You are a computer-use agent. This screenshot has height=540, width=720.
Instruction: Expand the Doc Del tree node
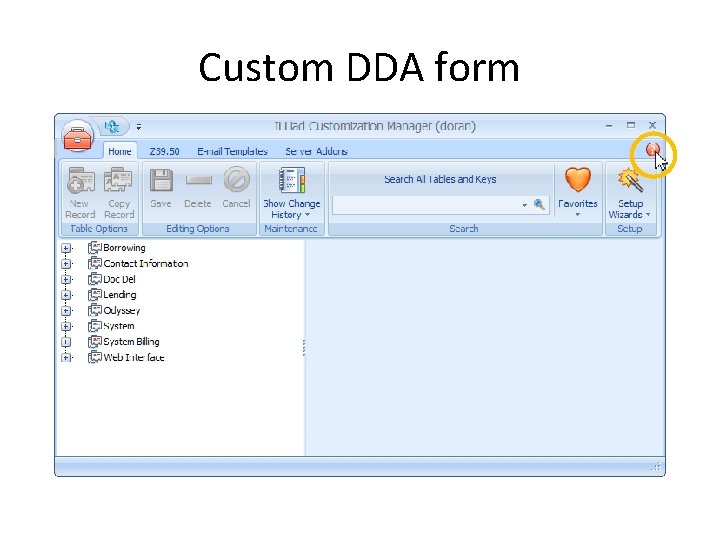tap(66, 280)
